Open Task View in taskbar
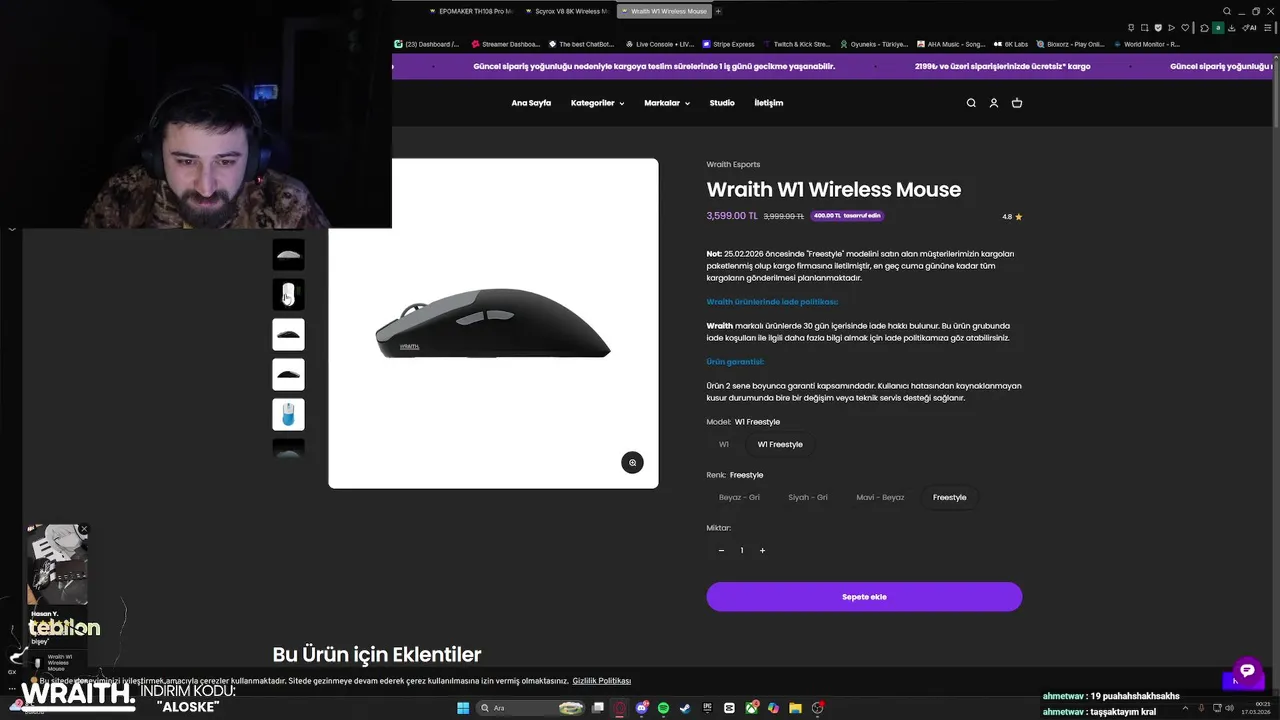The height and width of the screenshot is (720, 1280). pos(597,708)
